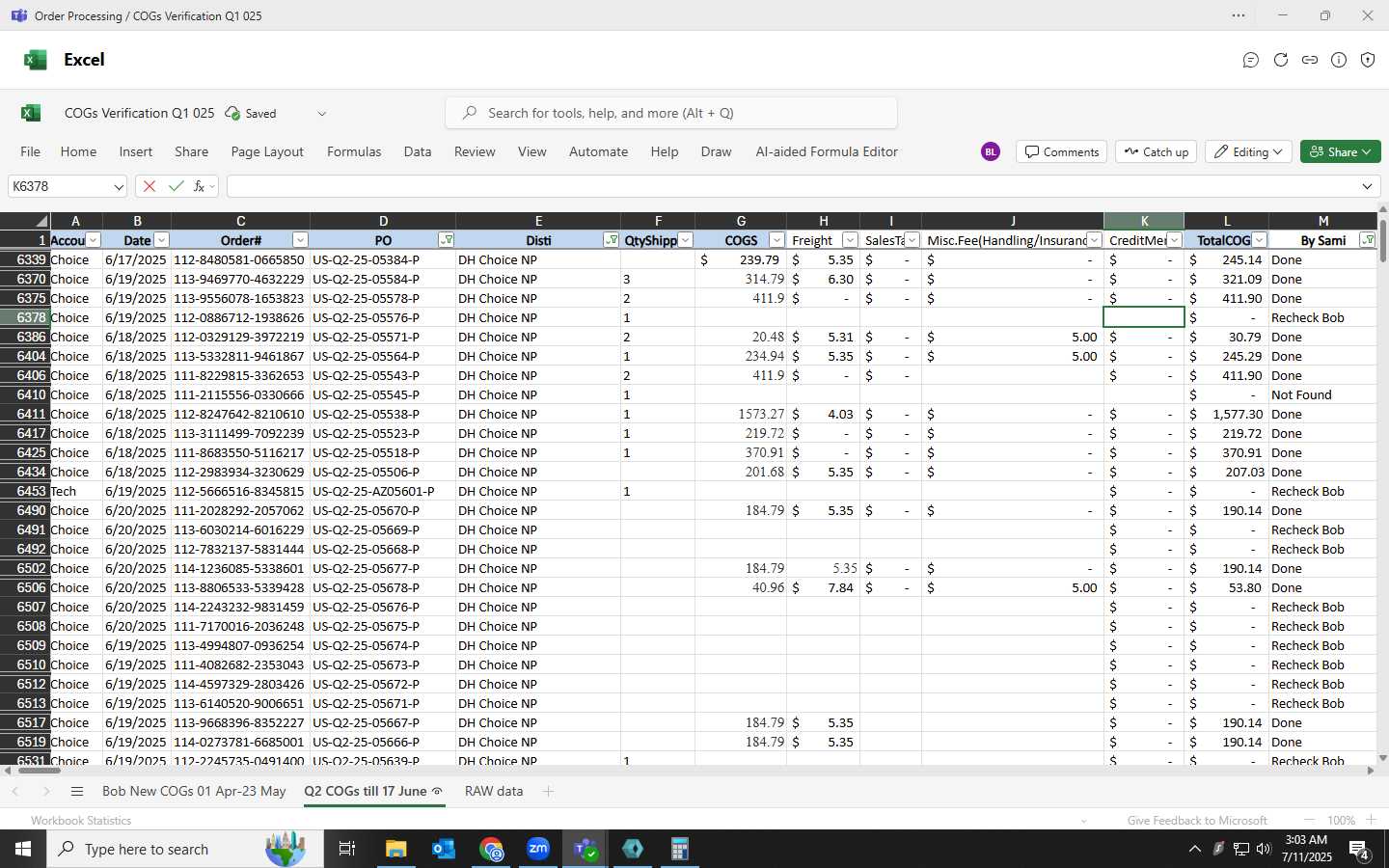1389x868 pixels.
Task: Confirm formula entry with the checkmark icon
Action: tap(176, 186)
